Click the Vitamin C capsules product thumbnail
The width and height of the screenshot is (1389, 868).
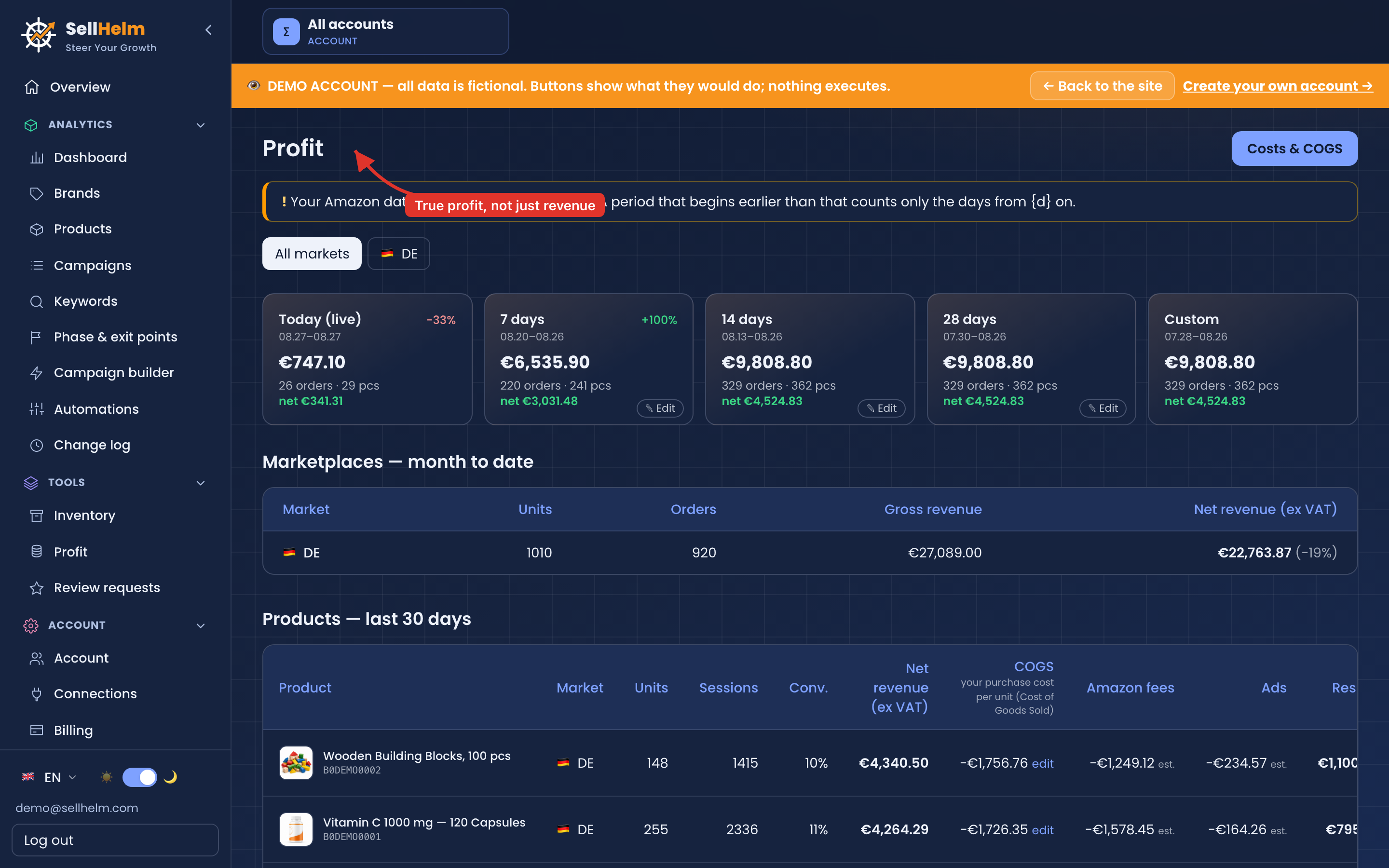coord(296,829)
